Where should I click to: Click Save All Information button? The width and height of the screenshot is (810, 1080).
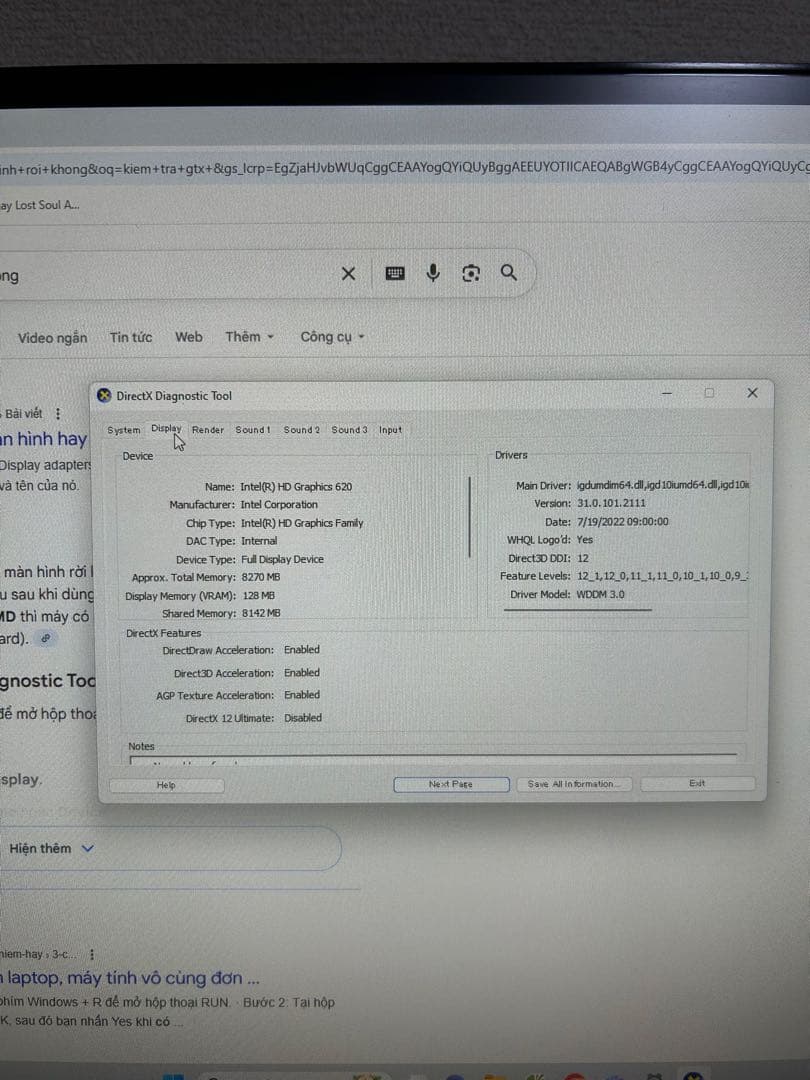572,784
